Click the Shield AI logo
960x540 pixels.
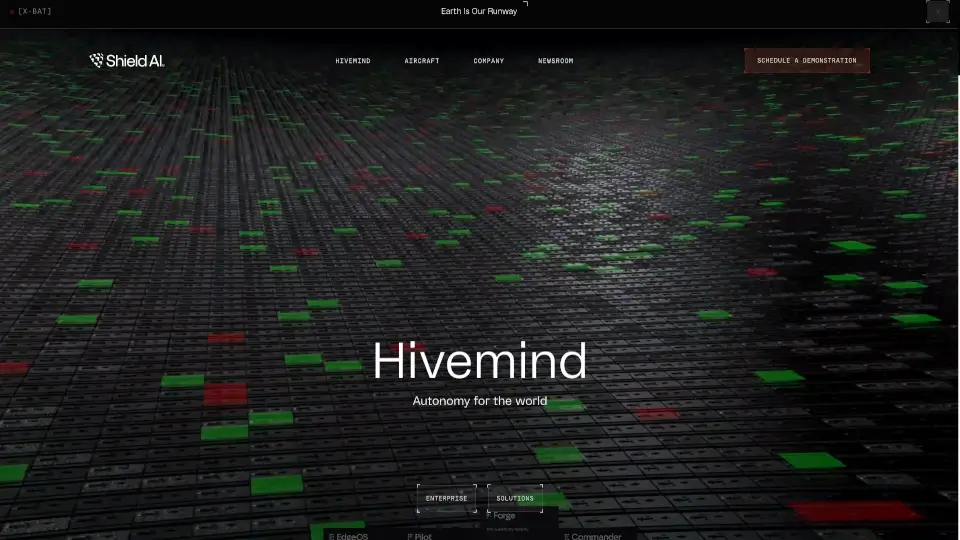tap(127, 61)
